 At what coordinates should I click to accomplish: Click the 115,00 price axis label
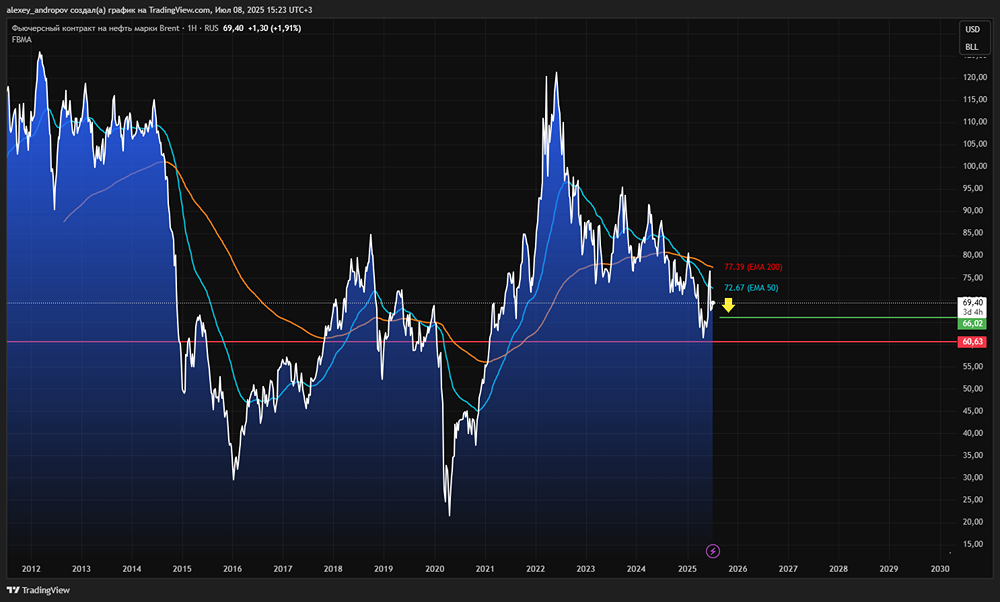coord(974,99)
